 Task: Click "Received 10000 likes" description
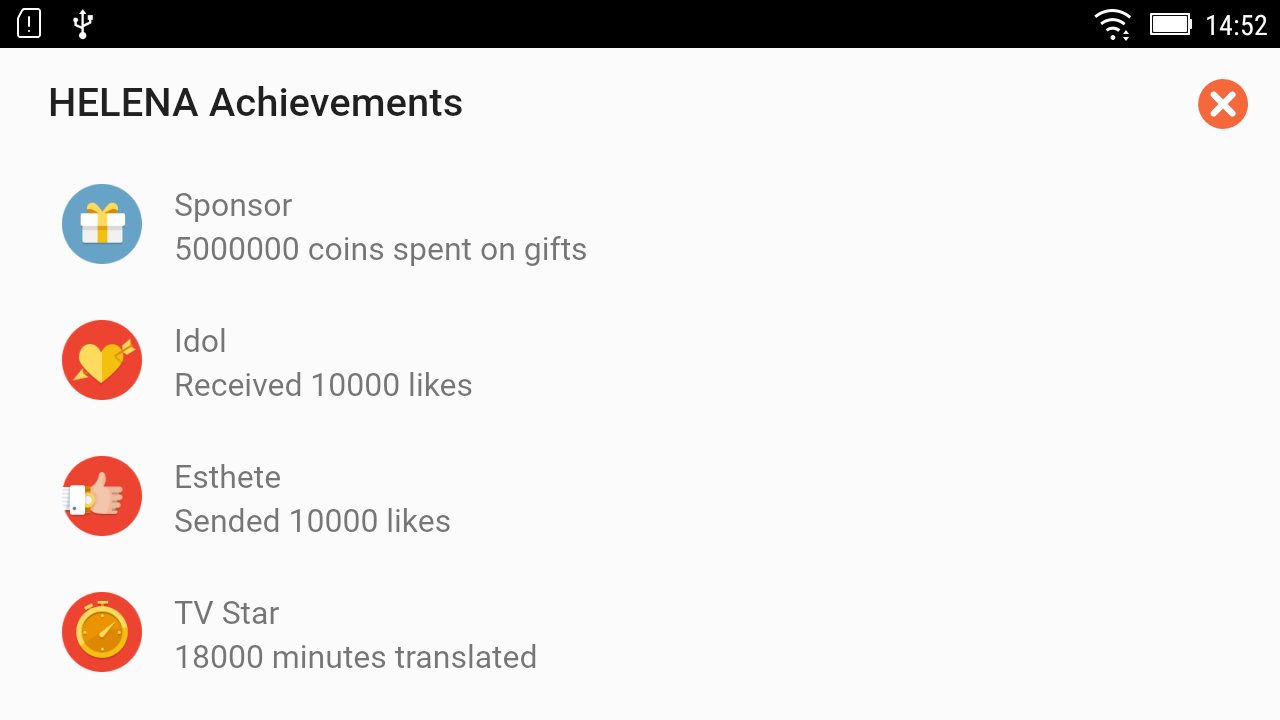point(323,385)
